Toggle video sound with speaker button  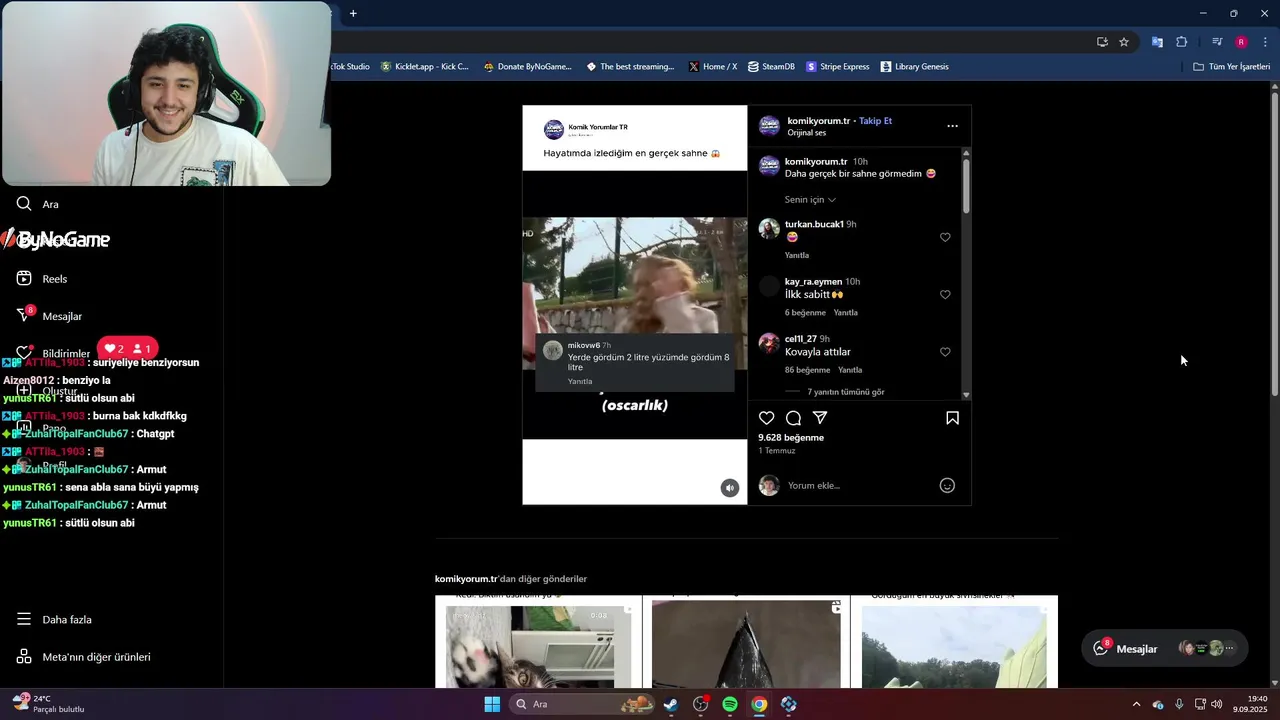click(x=730, y=488)
